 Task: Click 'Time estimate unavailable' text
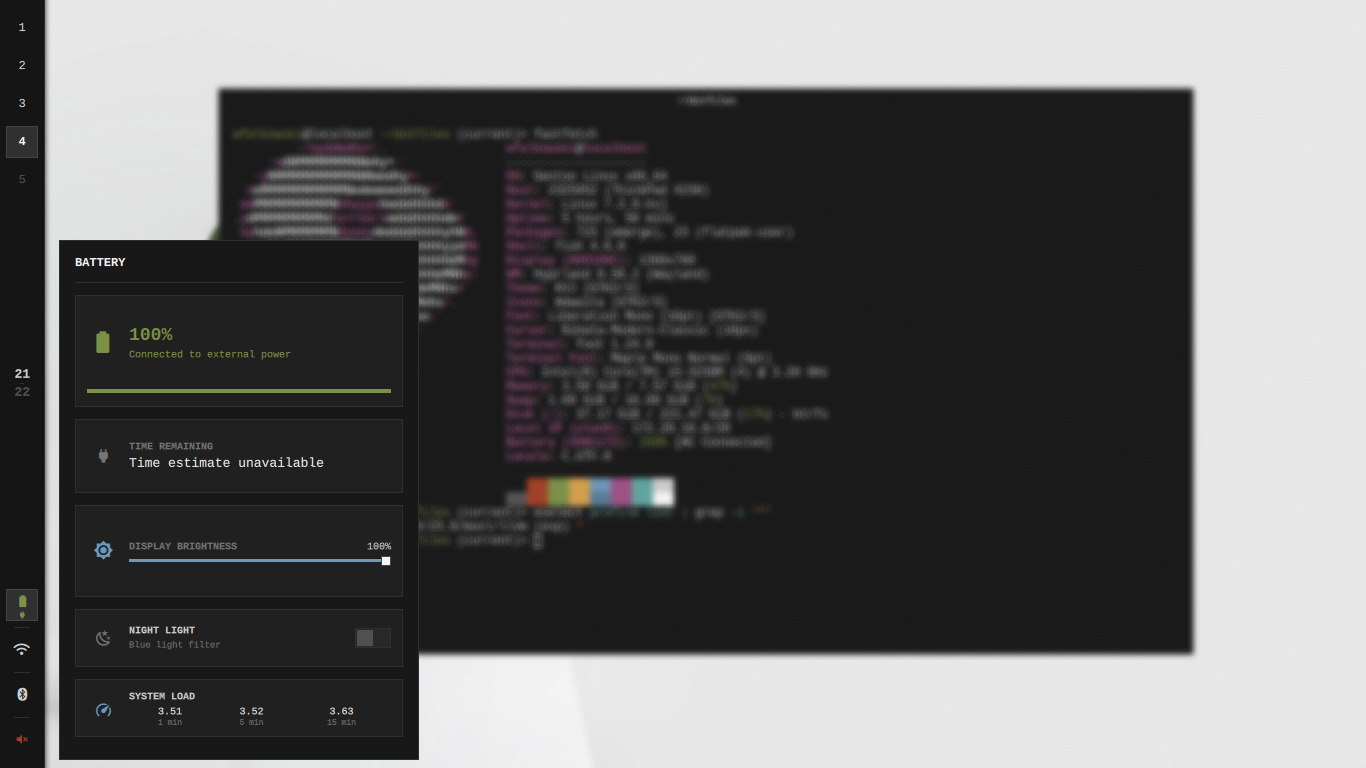[226, 463]
